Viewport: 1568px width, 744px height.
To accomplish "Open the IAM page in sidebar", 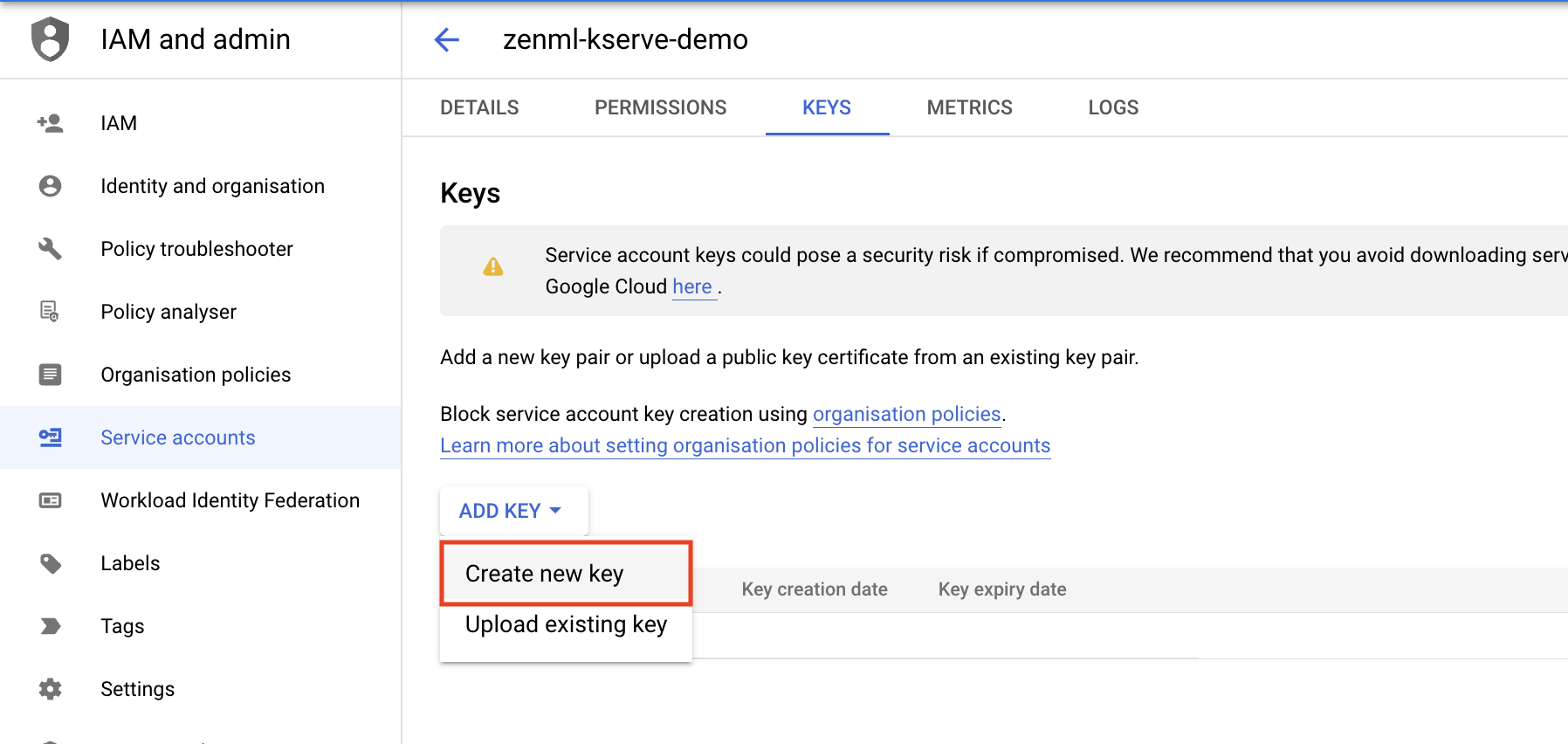I will 201,123.
